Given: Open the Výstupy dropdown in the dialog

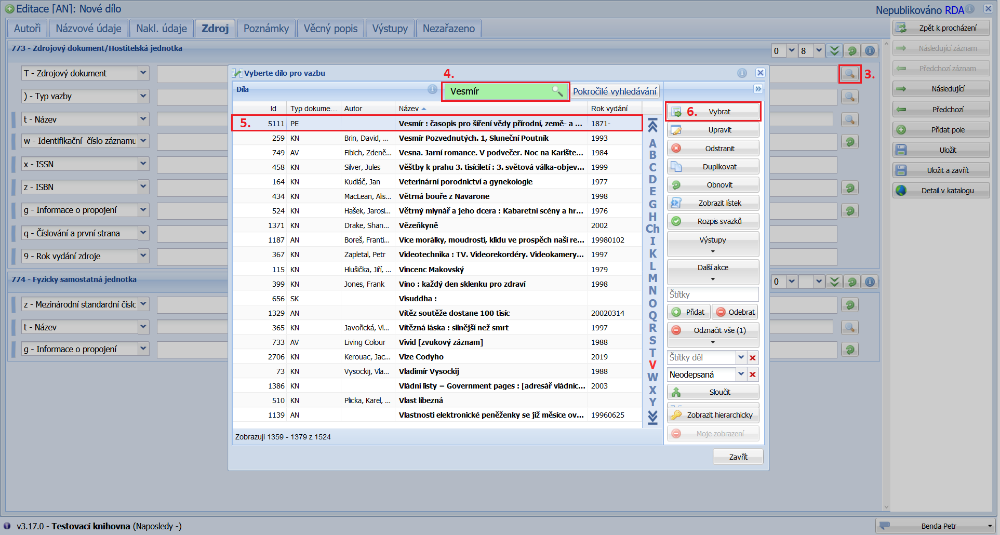Looking at the screenshot, I should click(714, 245).
